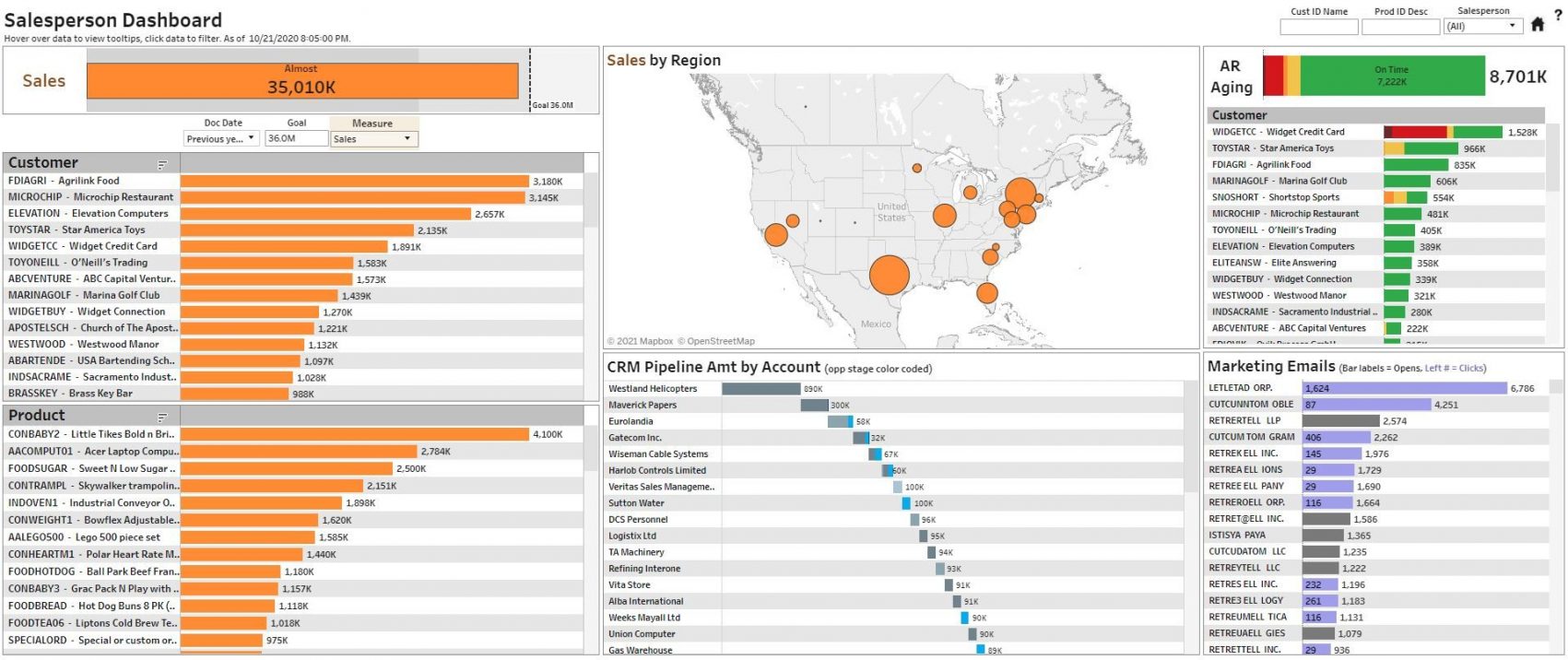1568x660 pixels.
Task: Select SNOSHORT - Shortstop Sports in AR Aging
Action: tap(1376, 197)
